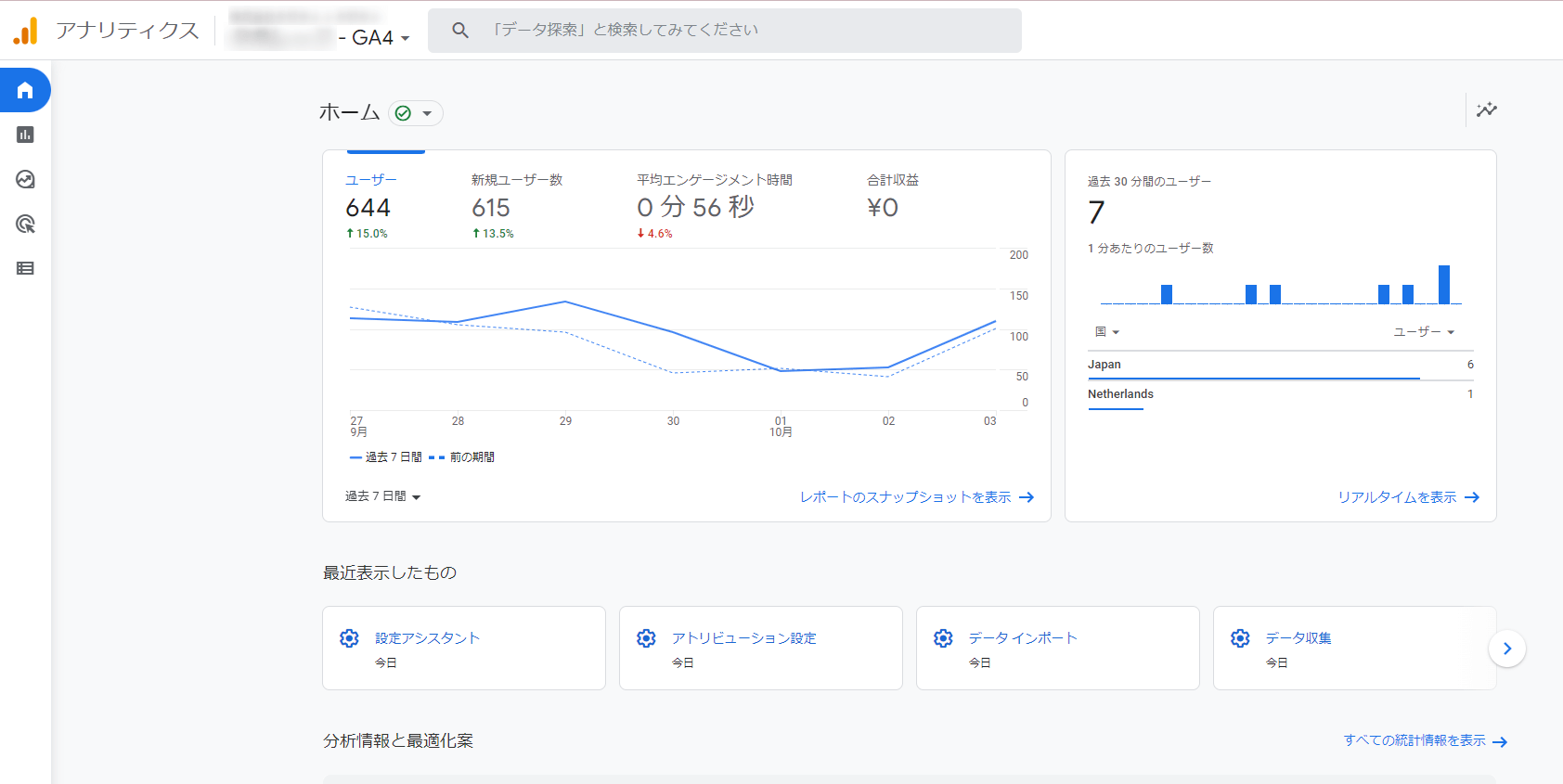The height and width of the screenshot is (784, 1563).
Task: Open すべての統計情報を表示 link
Action: coord(1414,740)
